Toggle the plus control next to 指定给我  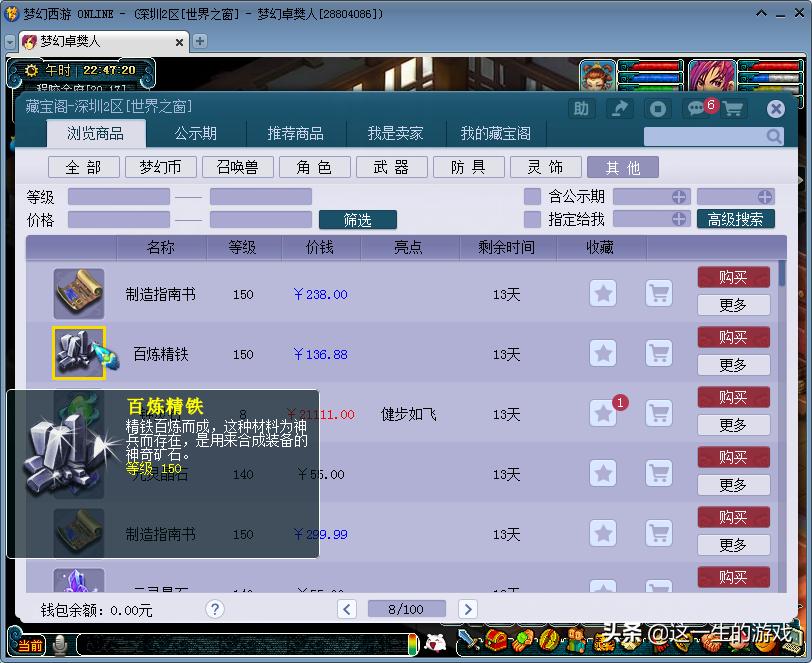pyautogui.click(x=677, y=218)
